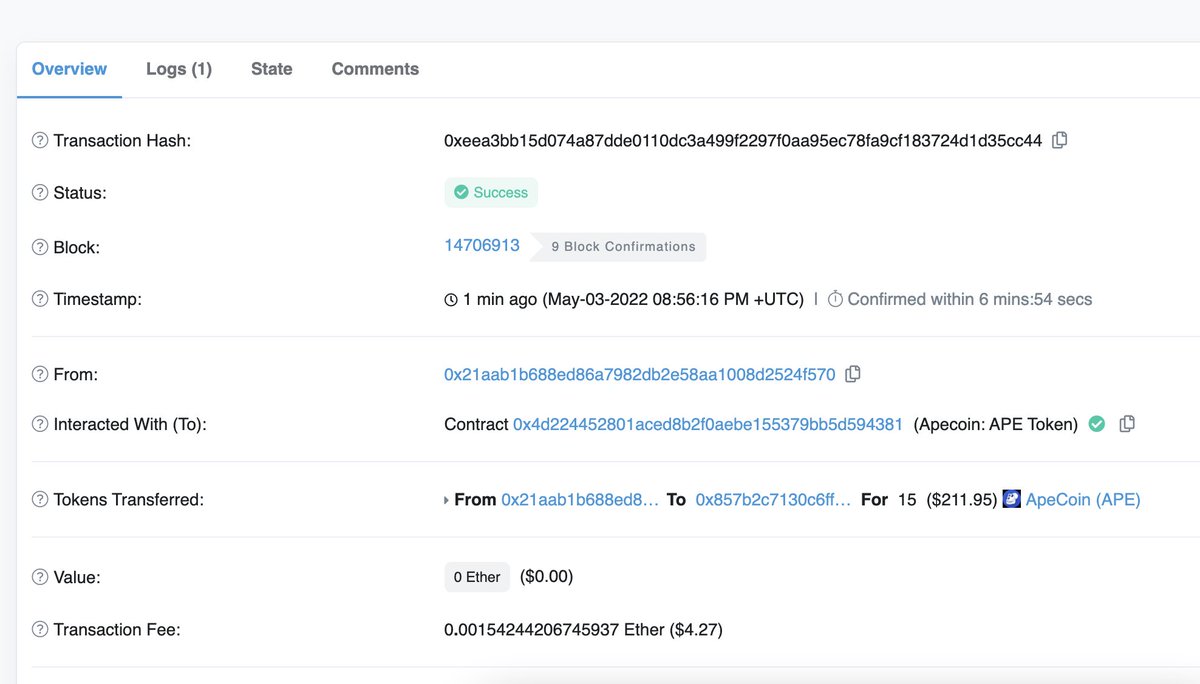Click the help icon beside From

[x=40, y=374]
